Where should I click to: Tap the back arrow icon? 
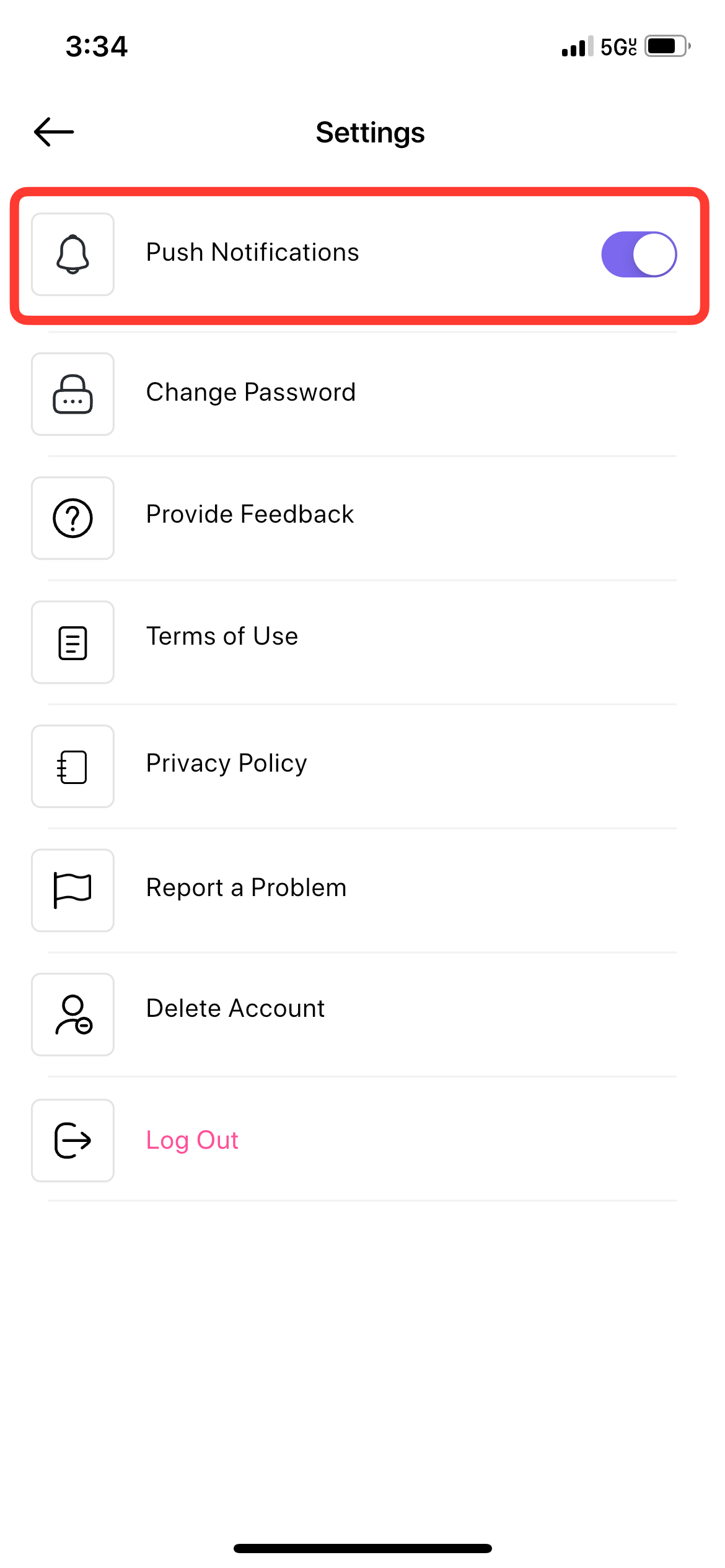(54, 132)
